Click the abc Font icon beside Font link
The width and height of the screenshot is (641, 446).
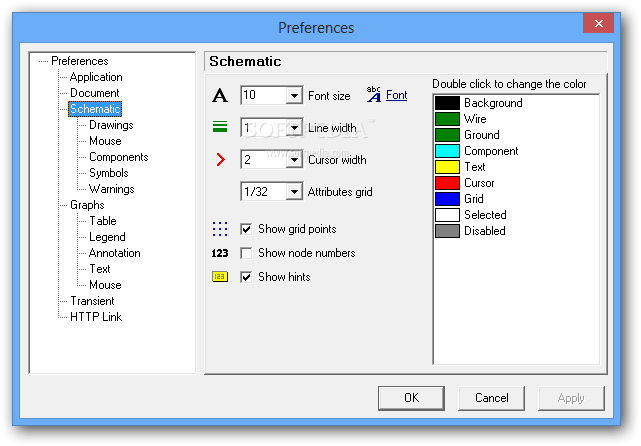click(374, 94)
